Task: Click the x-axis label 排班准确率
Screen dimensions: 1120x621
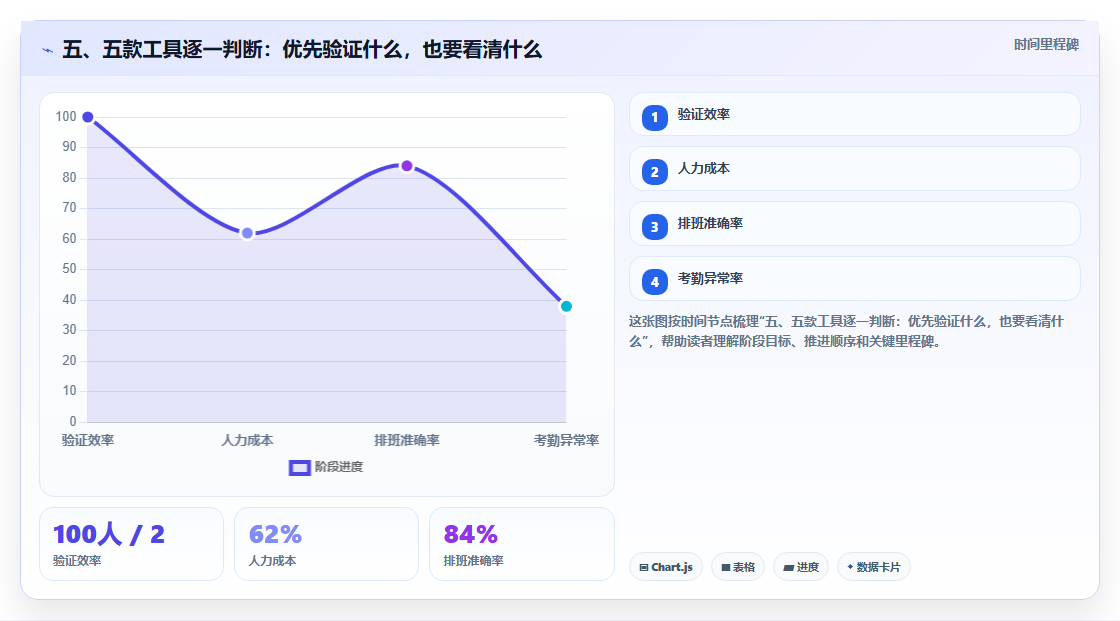Action: 406,440
